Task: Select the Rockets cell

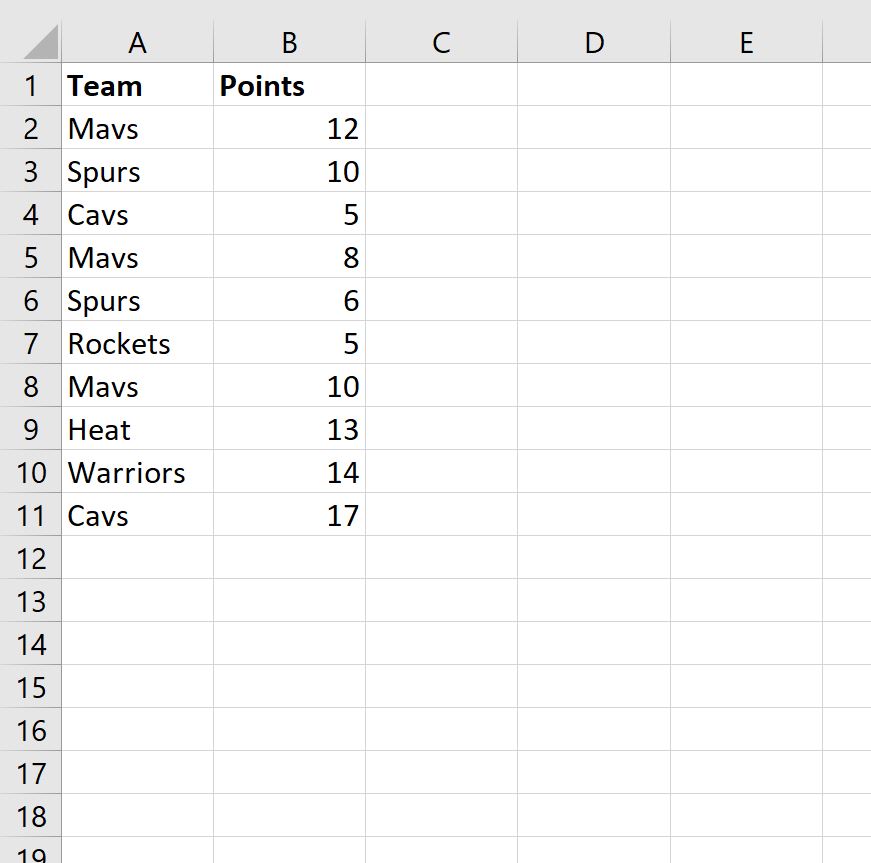Action: point(138,344)
